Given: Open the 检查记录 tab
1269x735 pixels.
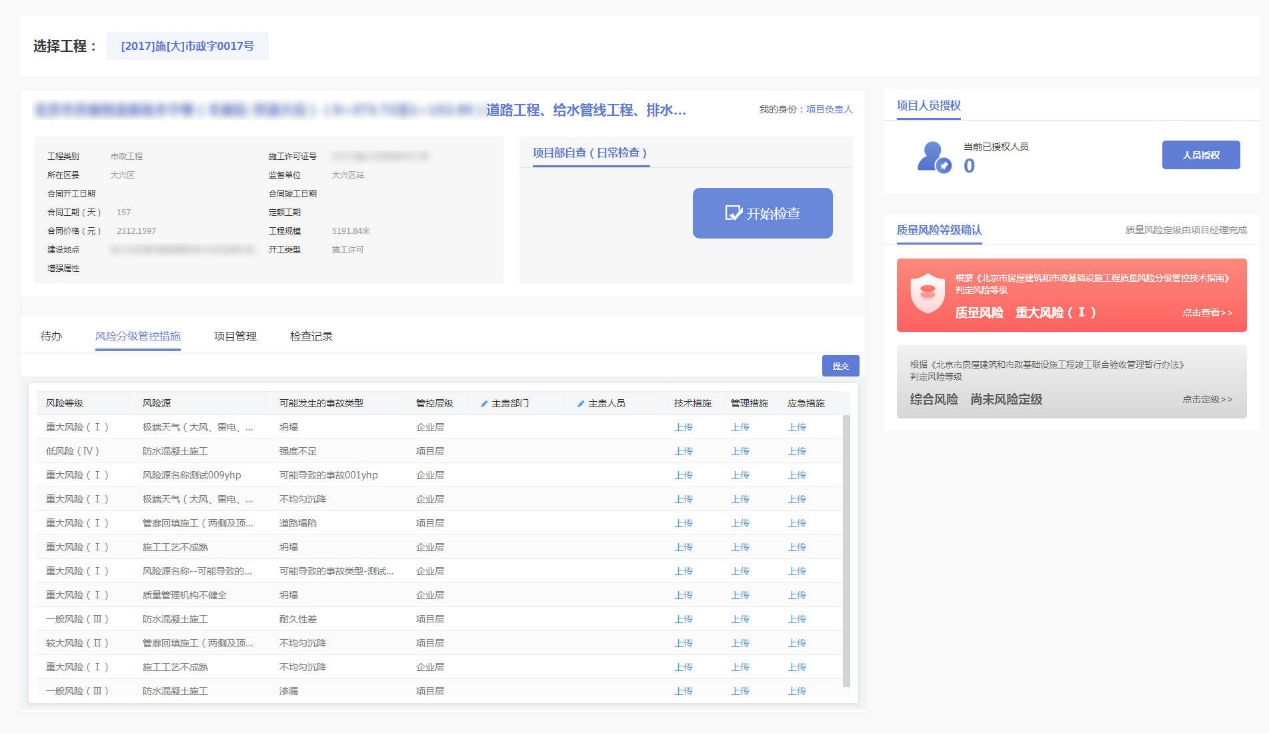Looking at the screenshot, I should (311, 336).
